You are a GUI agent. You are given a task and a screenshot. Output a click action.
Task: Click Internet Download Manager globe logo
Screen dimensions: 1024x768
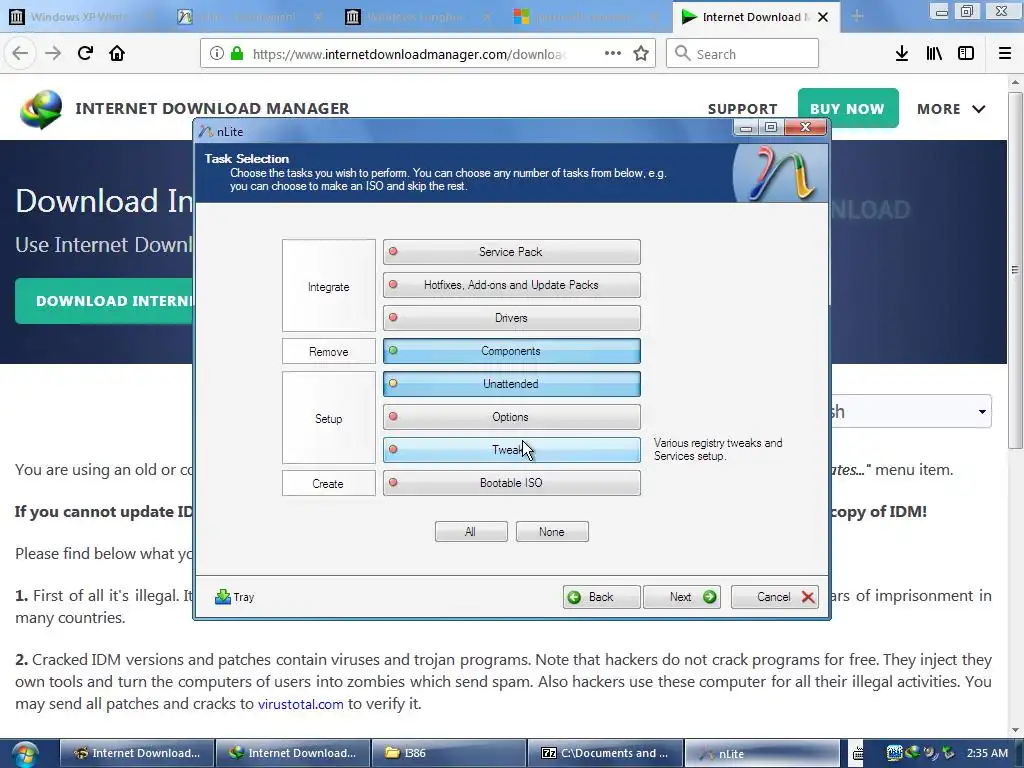tap(40, 109)
